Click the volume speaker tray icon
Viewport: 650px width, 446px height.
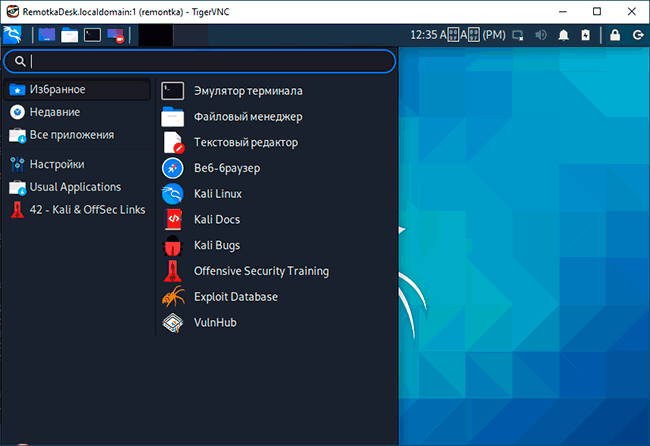[x=541, y=35]
